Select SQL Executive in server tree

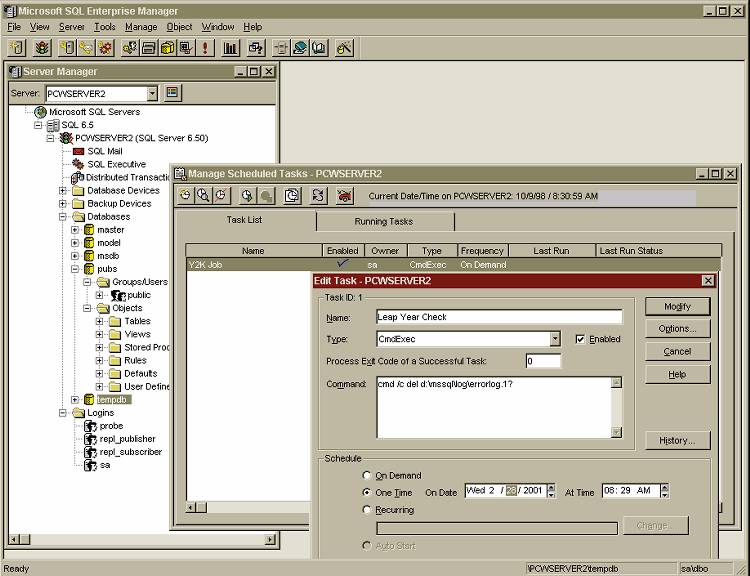116,164
